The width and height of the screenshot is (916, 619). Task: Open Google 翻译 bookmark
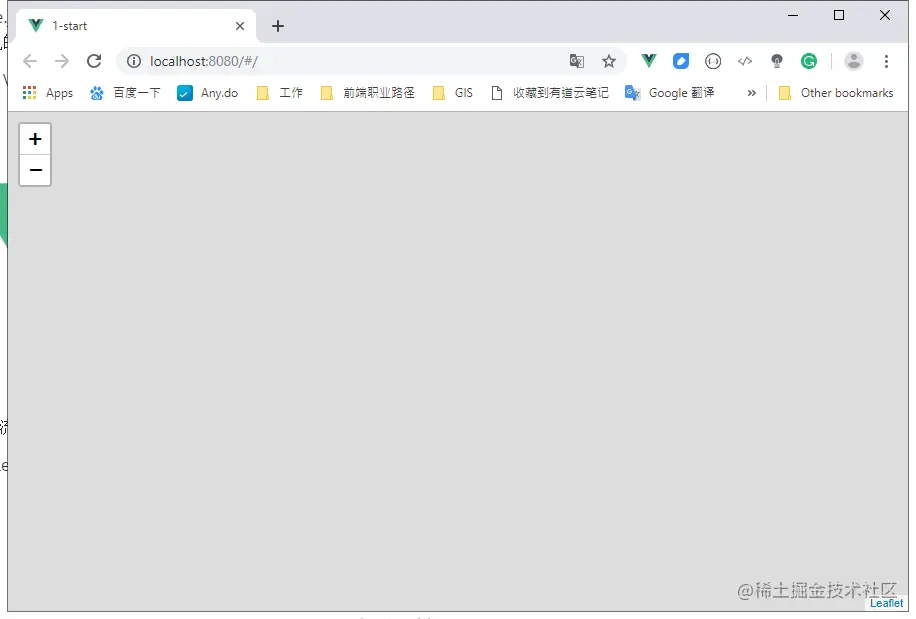(x=670, y=93)
